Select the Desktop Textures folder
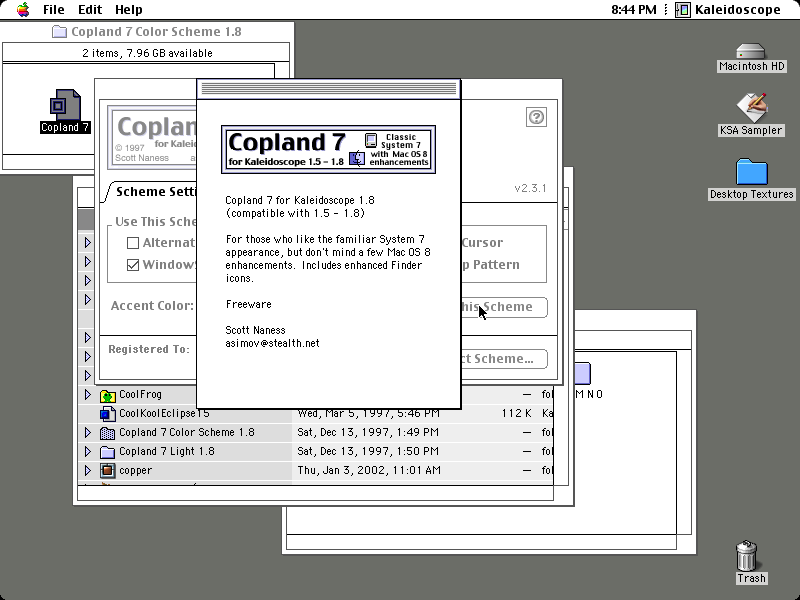The height and width of the screenshot is (600, 800). (752, 172)
